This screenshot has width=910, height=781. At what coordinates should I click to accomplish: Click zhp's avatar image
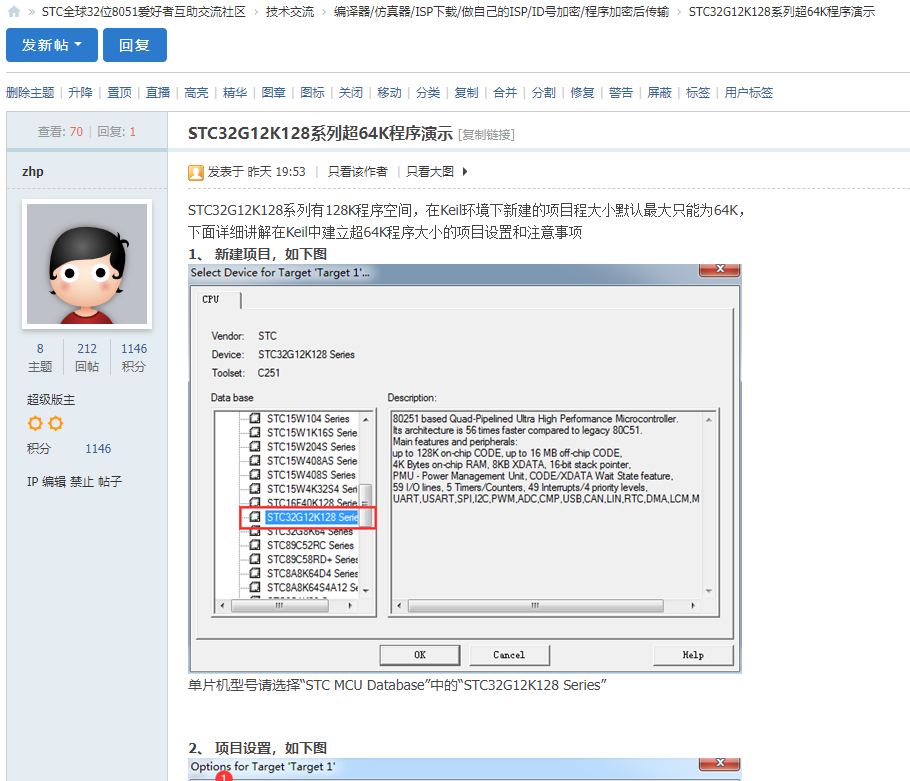pyautogui.click(x=87, y=264)
